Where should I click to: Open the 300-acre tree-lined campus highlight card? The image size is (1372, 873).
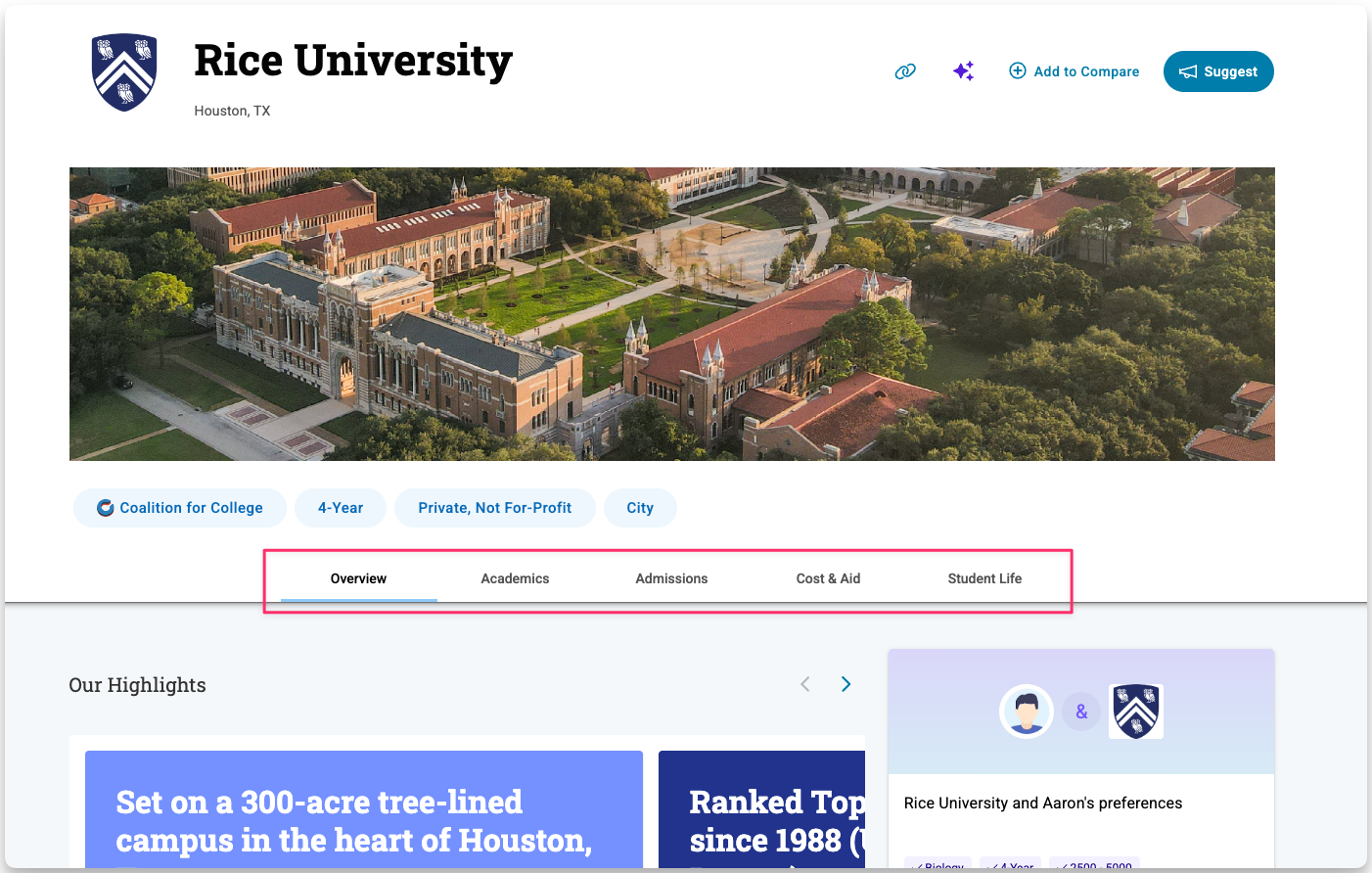tap(364, 809)
